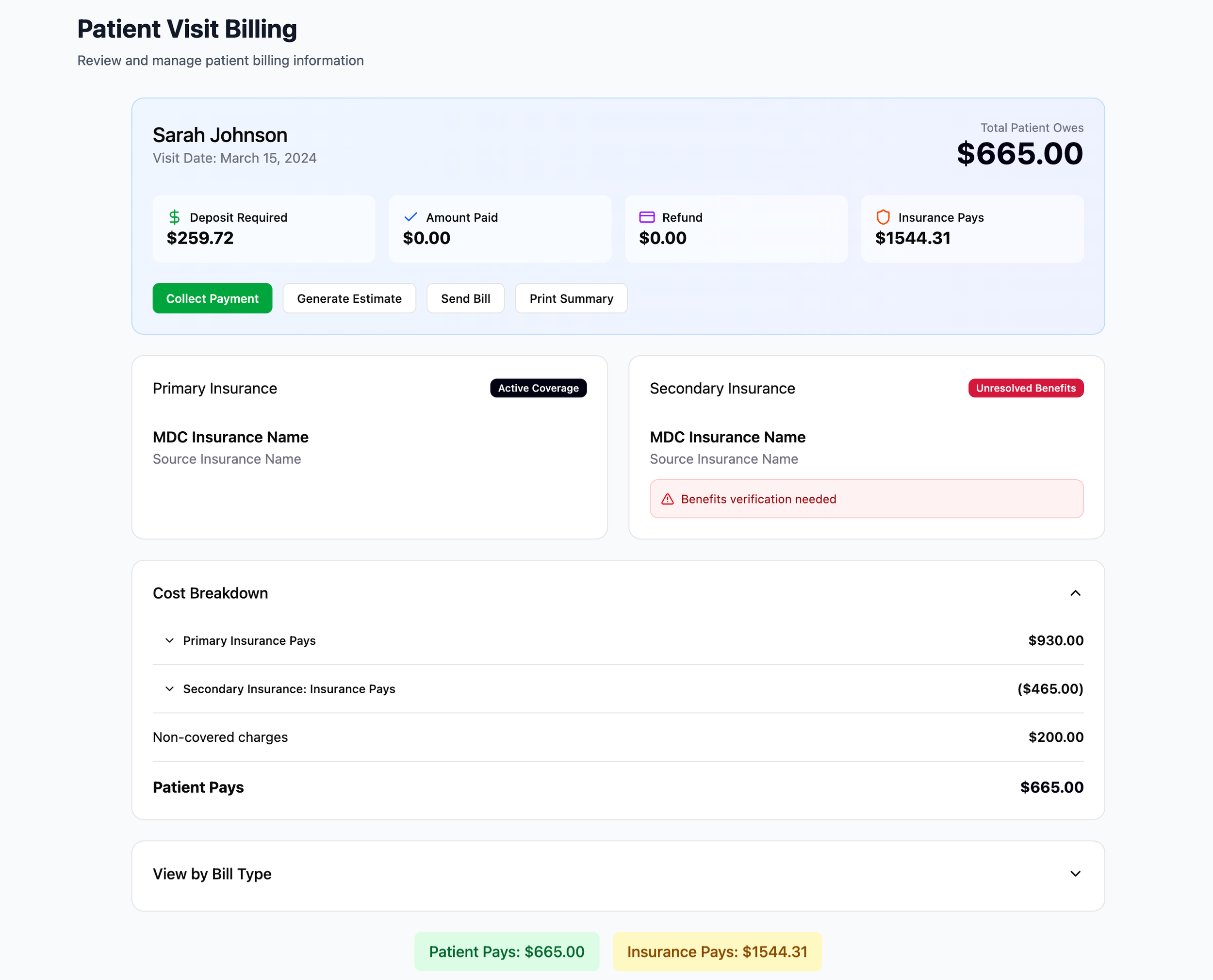The height and width of the screenshot is (980, 1213).
Task: Expand the View by Bill Type section
Action: [1075, 874]
